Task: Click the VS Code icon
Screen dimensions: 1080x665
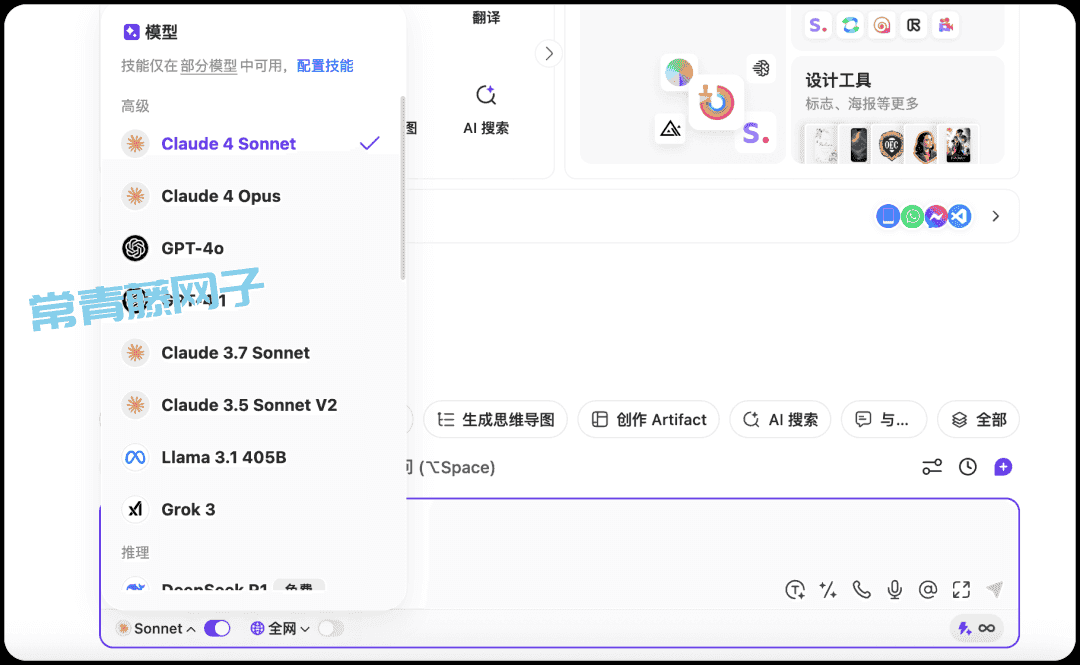Action: coord(959,216)
